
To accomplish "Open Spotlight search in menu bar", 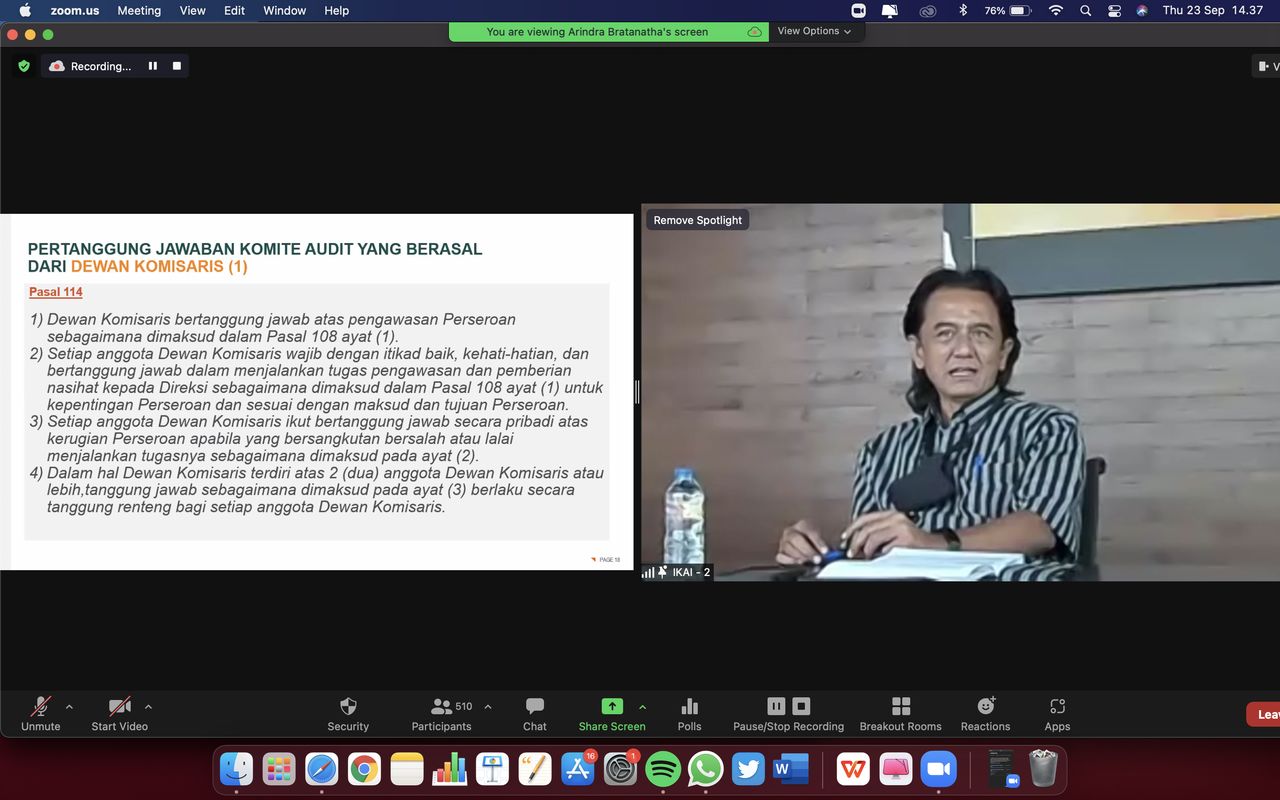I will point(1086,10).
